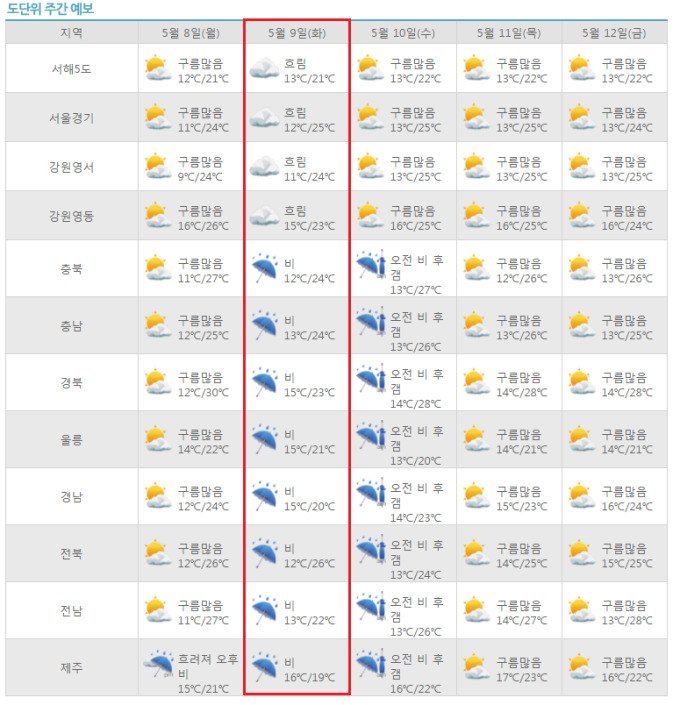
Task: Click the 9℃/24℃ temperature for 강원영서
Action: (x=200, y=177)
